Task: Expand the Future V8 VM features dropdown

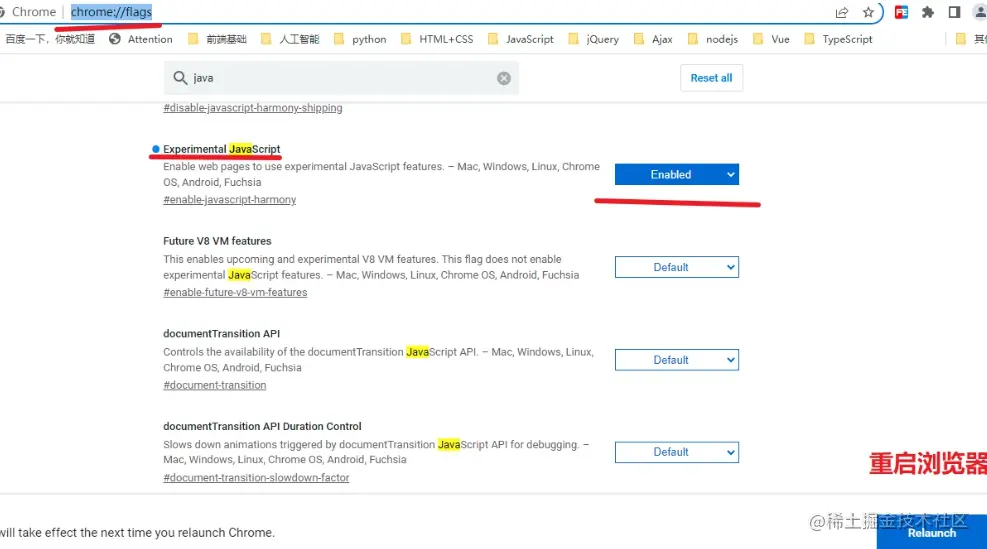Action: (x=676, y=267)
